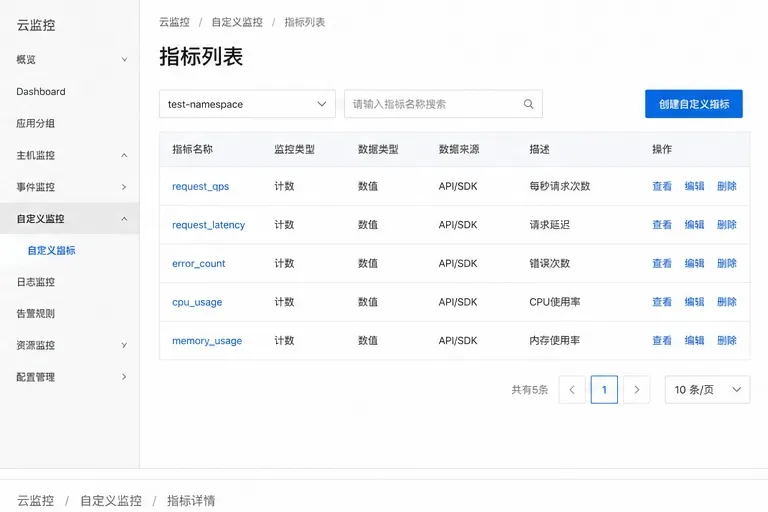Screen dimensions: 768x512
Task: Go to next page arrow
Action: pos(636,390)
